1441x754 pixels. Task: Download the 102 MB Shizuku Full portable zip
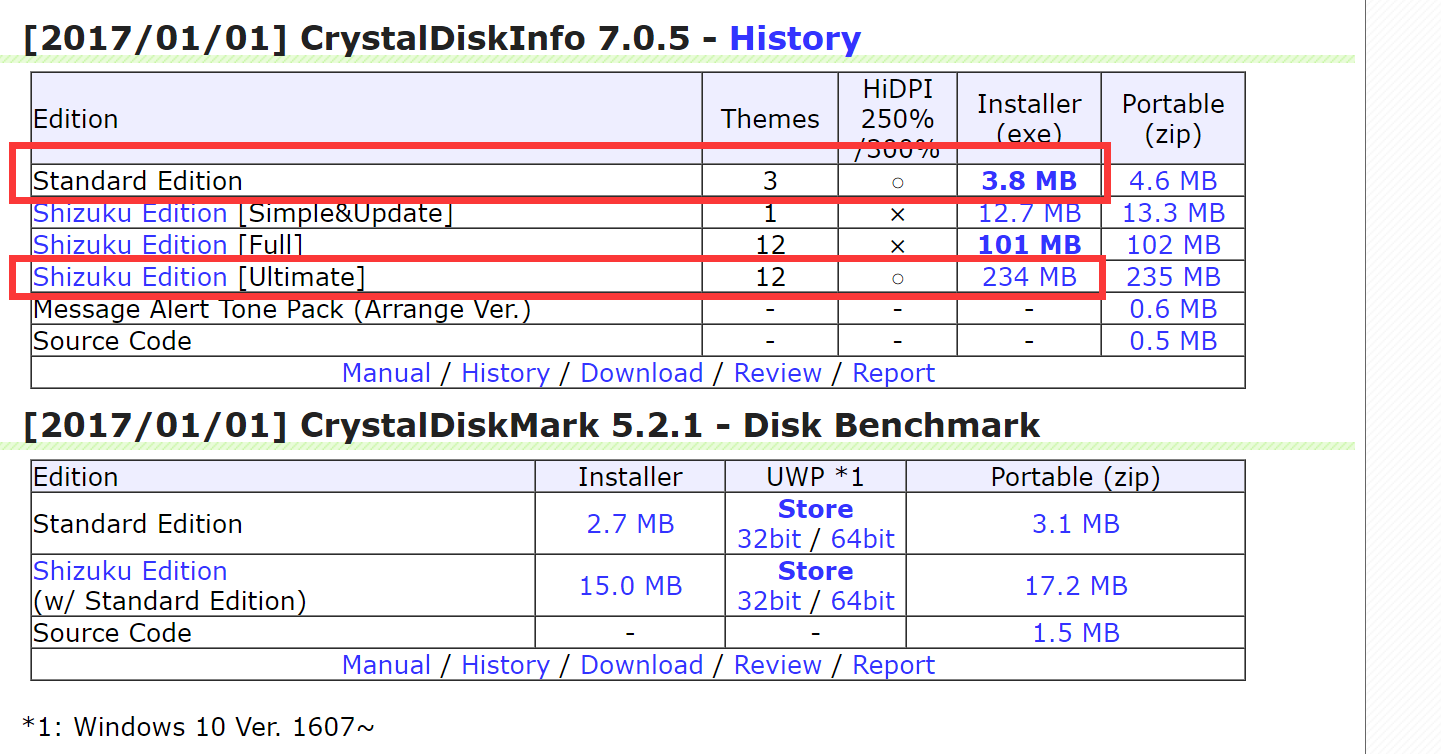pos(1173,245)
